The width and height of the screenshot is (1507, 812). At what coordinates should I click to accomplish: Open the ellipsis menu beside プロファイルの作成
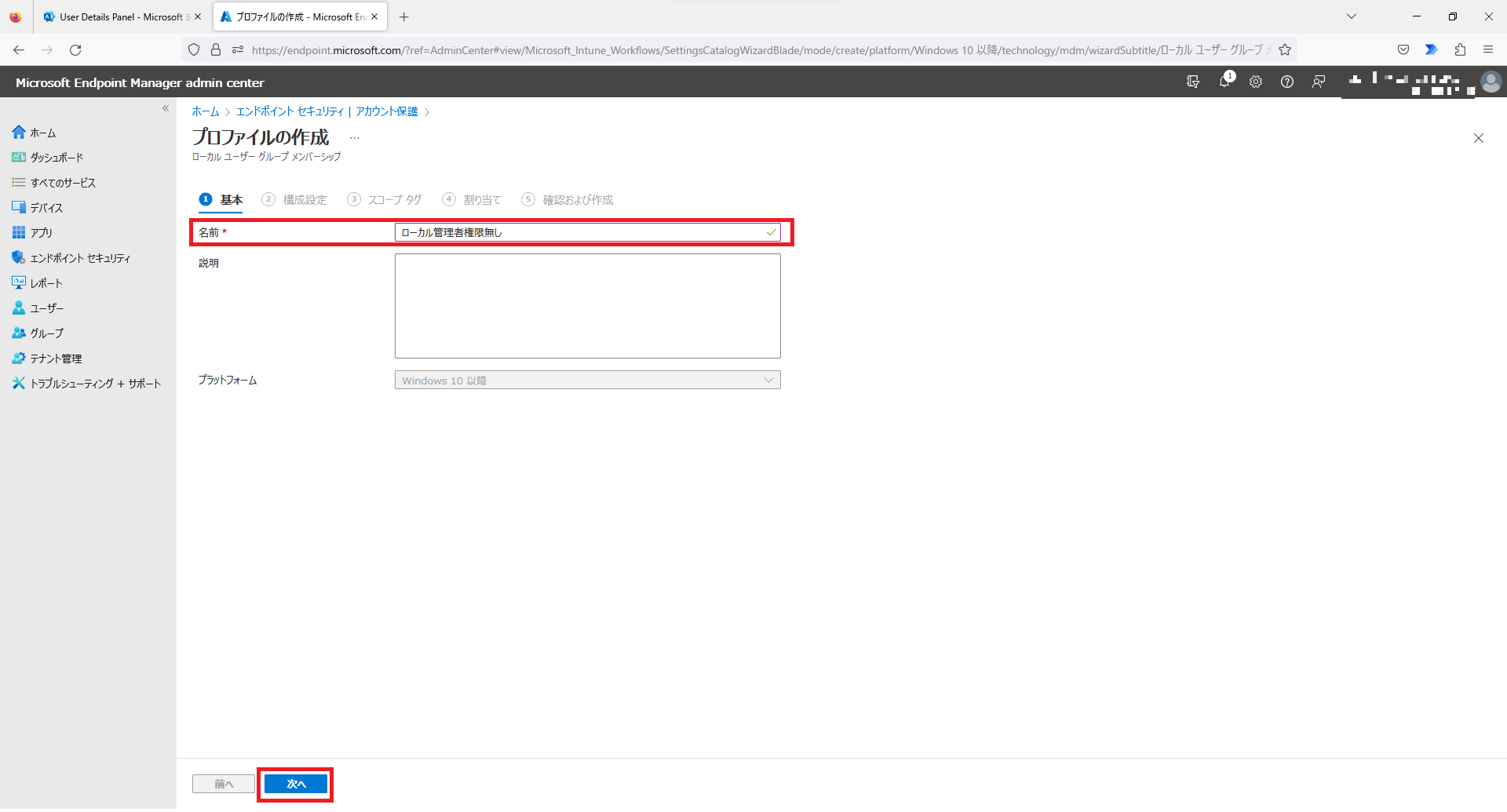click(355, 138)
